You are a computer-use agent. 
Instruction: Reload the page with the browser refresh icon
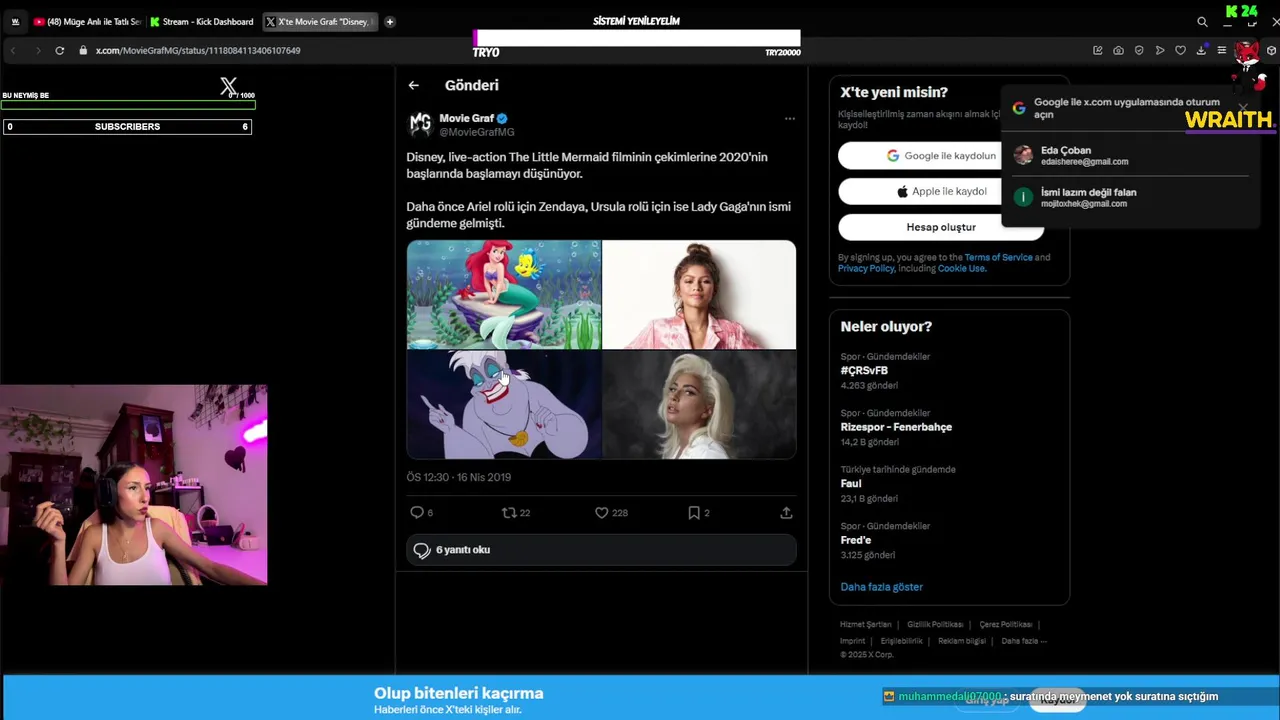coord(60,51)
